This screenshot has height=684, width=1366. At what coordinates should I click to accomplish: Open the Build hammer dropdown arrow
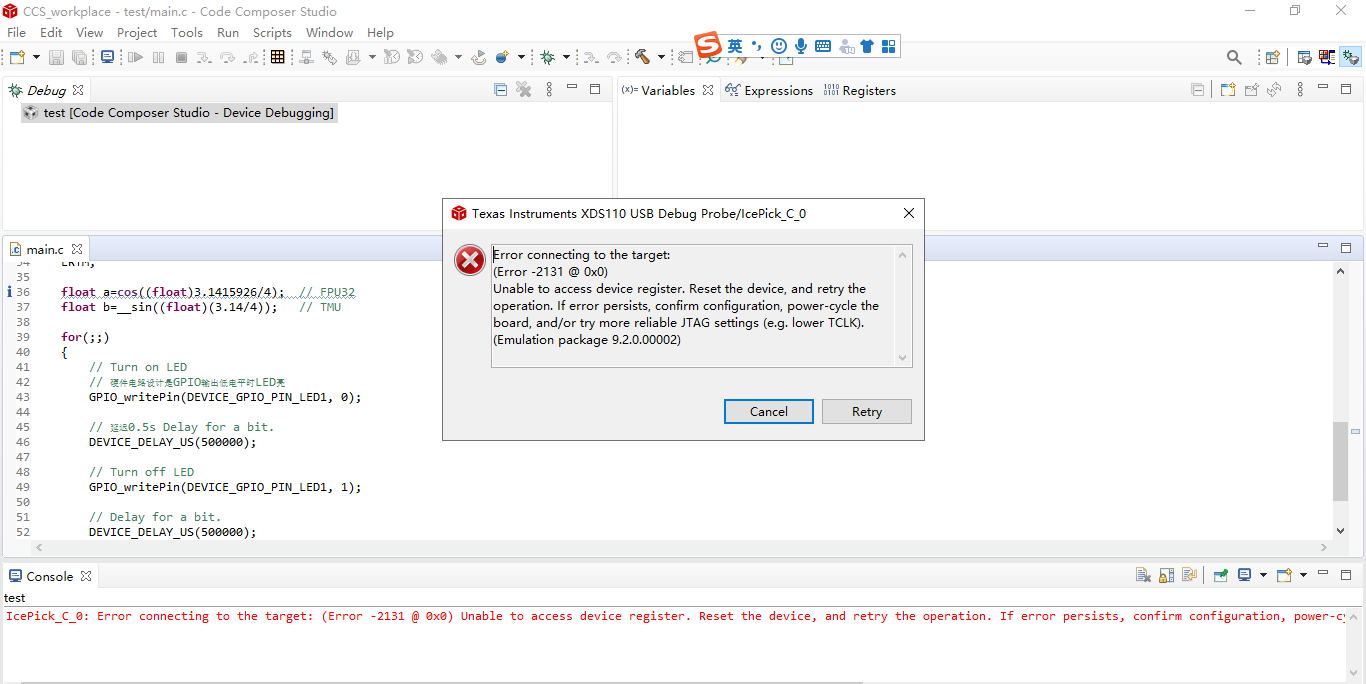(661, 58)
